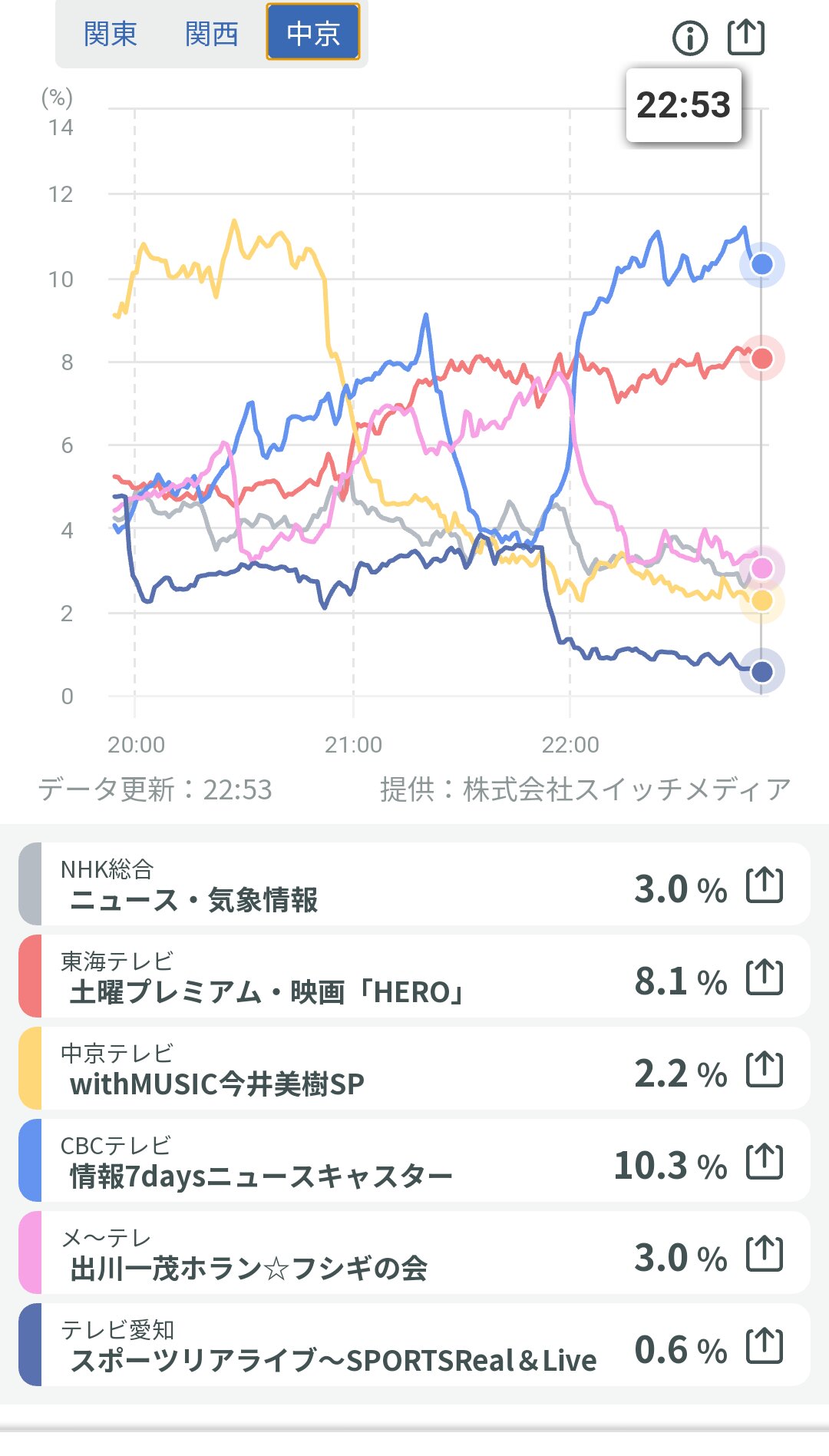Share the テレビ愛知 sports program rating
829x1456 pixels.
pos(765,1346)
